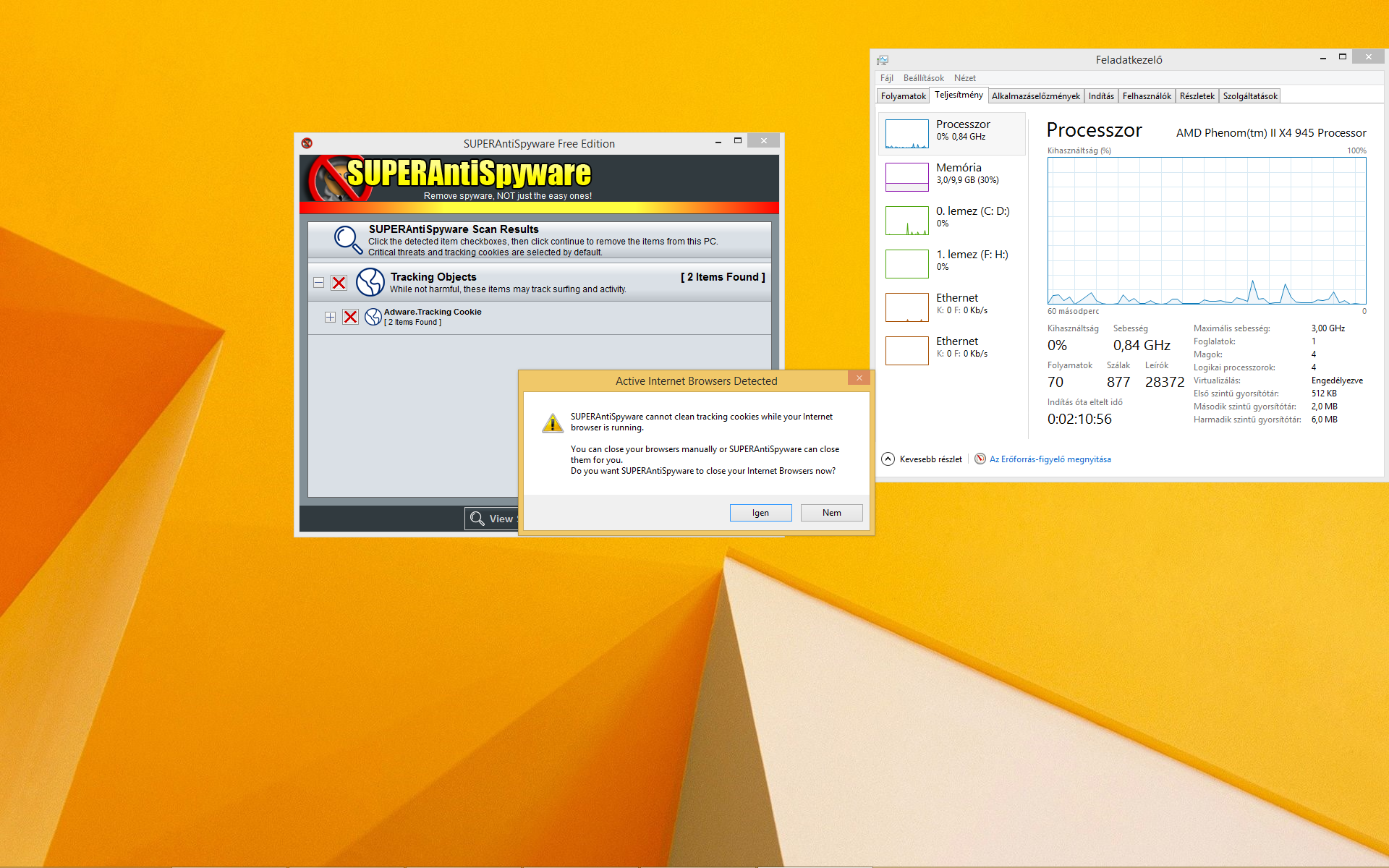This screenshot has width=1389, height=868.
Task: Click the Kevesebb részlet chevron icon
Action: tap(888, 459)
